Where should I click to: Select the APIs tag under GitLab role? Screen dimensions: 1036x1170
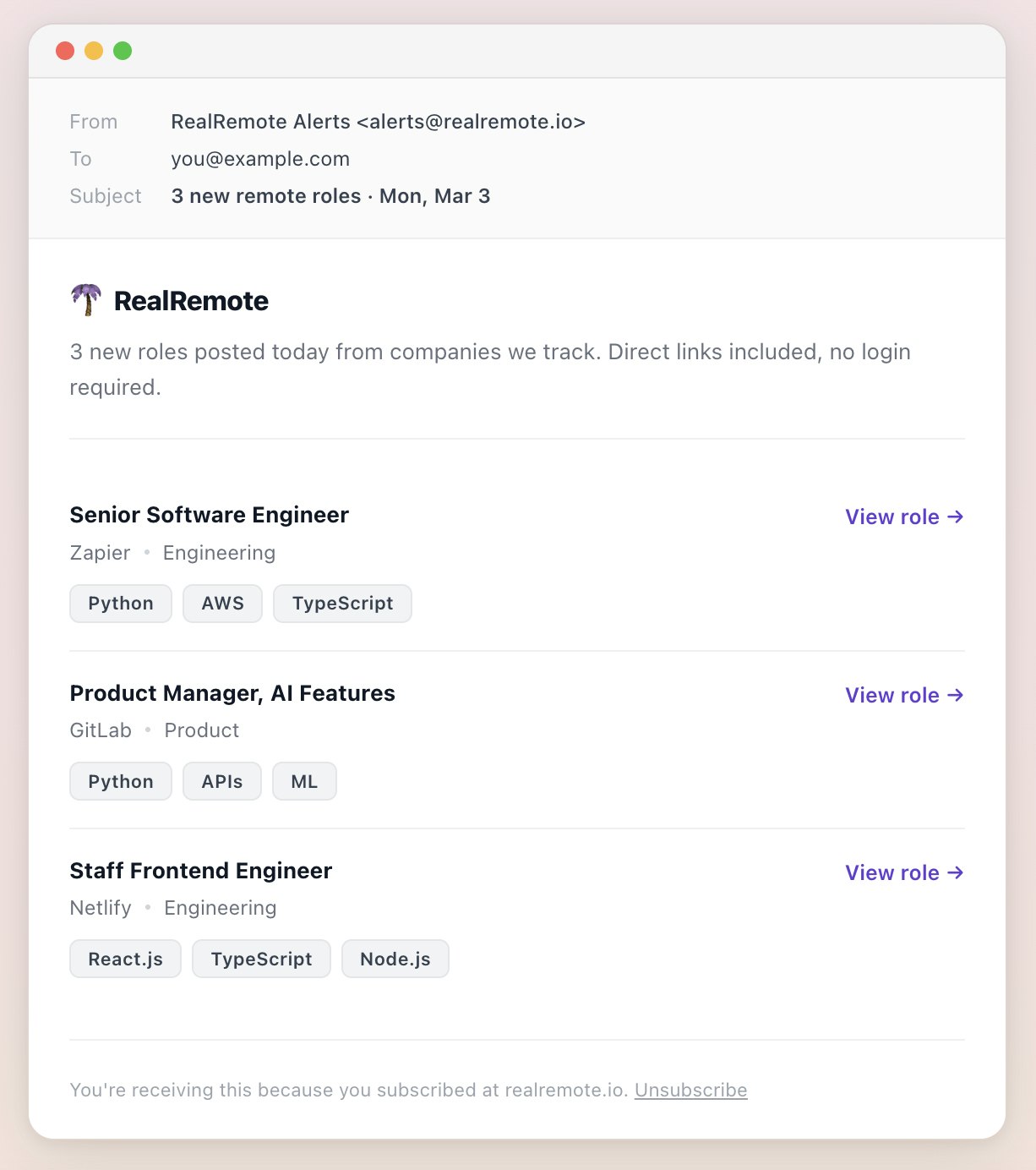tap(221, 781)
